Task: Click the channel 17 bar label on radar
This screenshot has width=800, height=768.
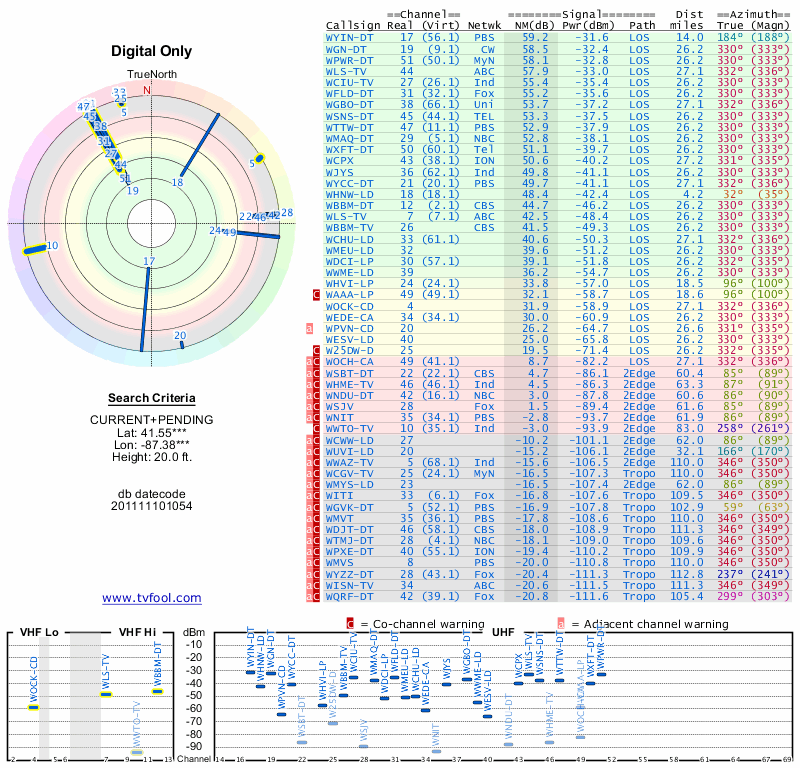Action: pos(148,261)
